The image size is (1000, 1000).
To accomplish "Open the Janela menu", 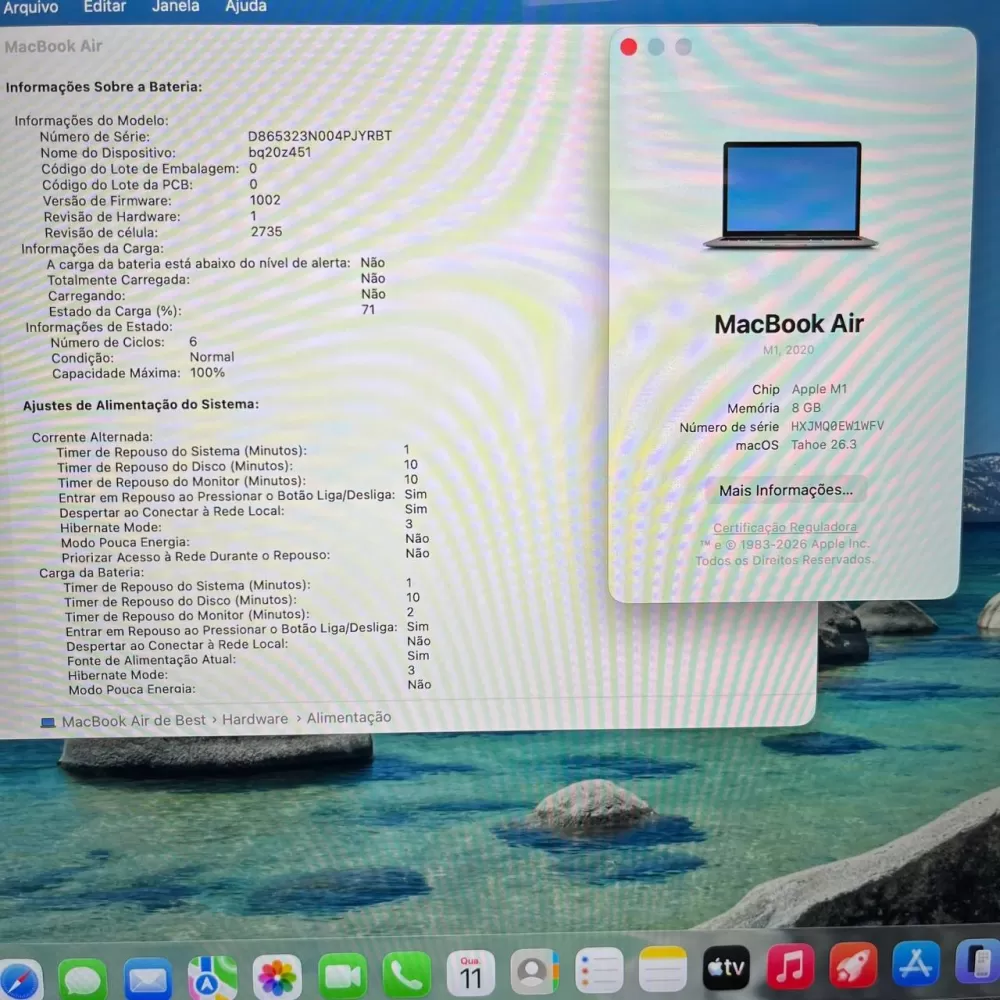I will (175, 6).
